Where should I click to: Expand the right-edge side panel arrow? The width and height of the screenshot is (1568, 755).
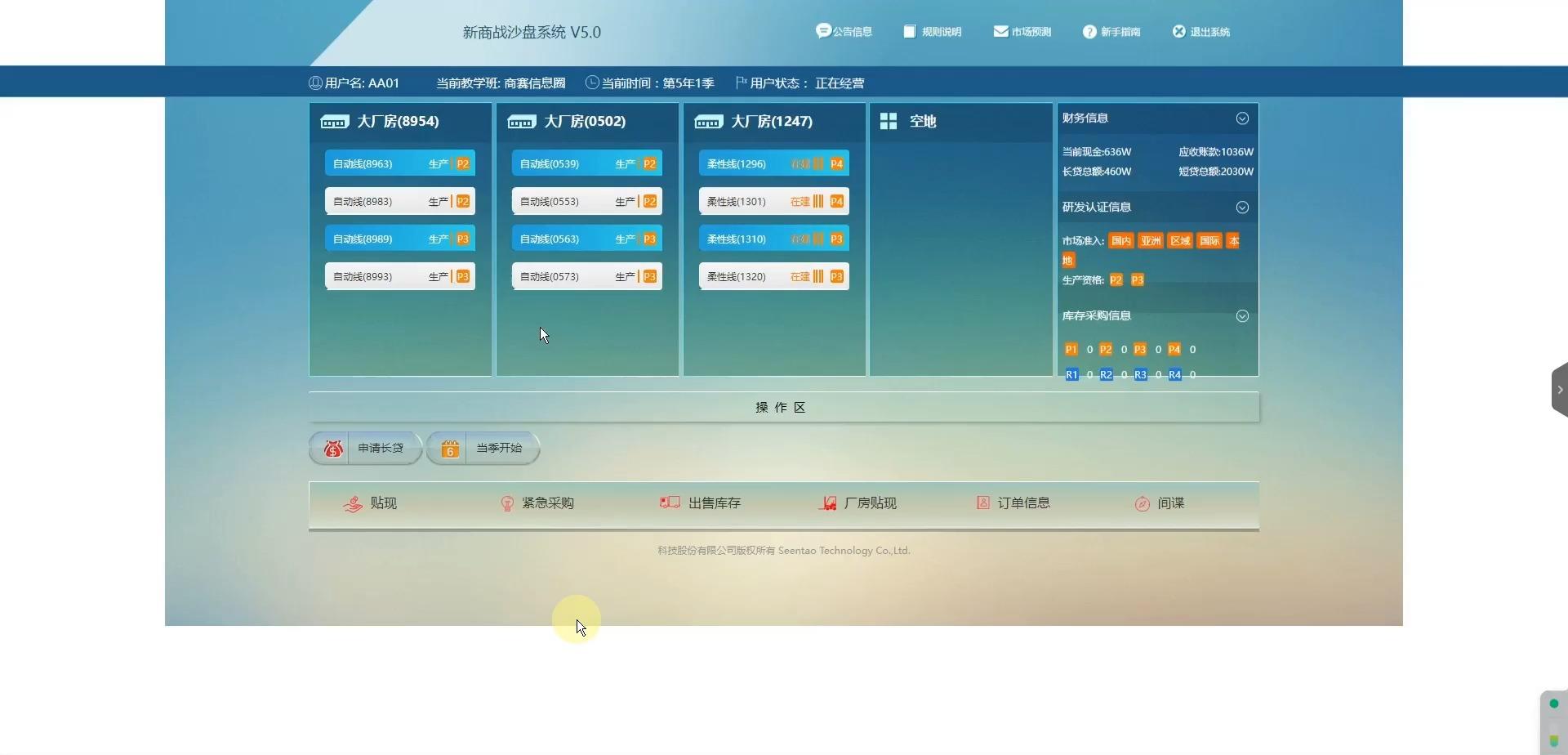pos(1560,389)
